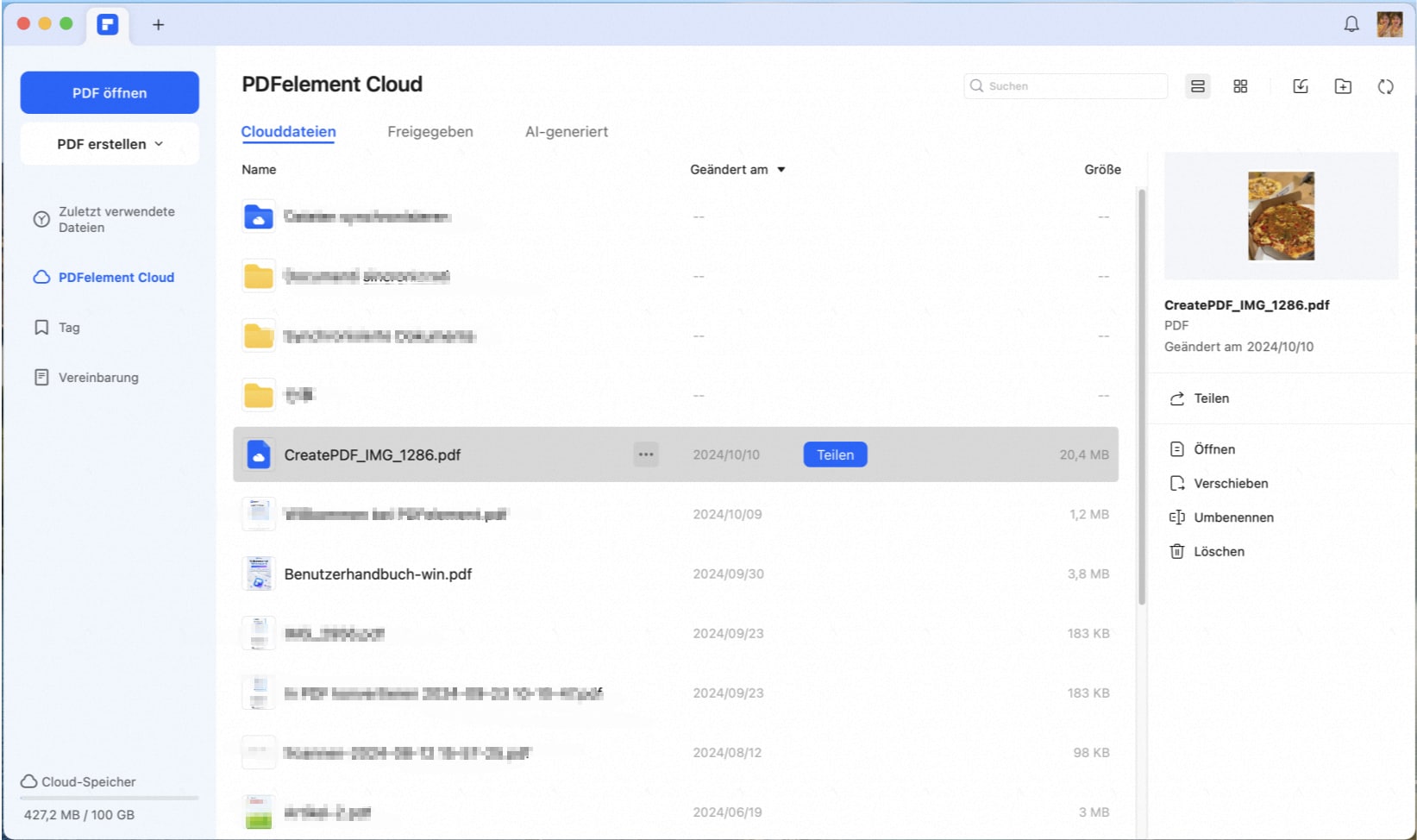Image resolution: width=1417 pixels, height=840 pixels.
Task: Click the 2024/10/09 date cell
Action: (x=727, y=515)
